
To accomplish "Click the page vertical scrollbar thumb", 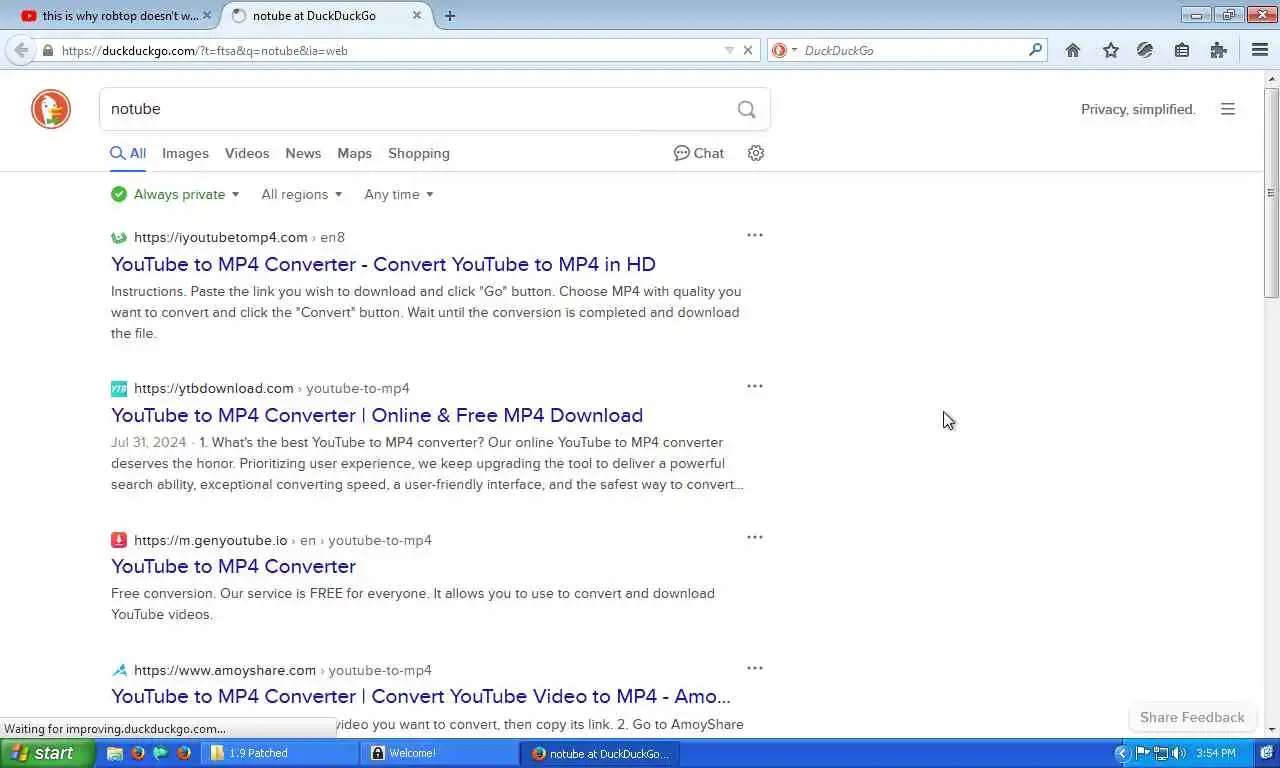I will click(x=1272, y=192).
